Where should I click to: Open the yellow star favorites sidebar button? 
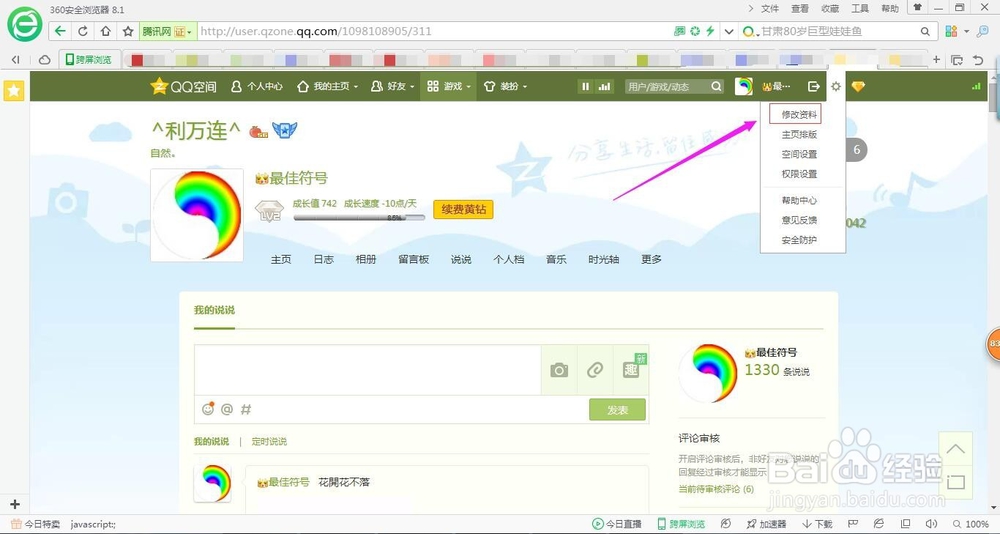point(14,91)
